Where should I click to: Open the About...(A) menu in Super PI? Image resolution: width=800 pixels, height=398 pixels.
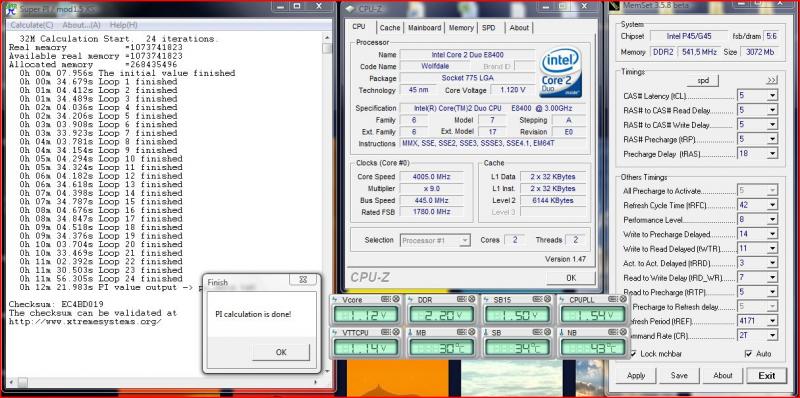[81, 25]
